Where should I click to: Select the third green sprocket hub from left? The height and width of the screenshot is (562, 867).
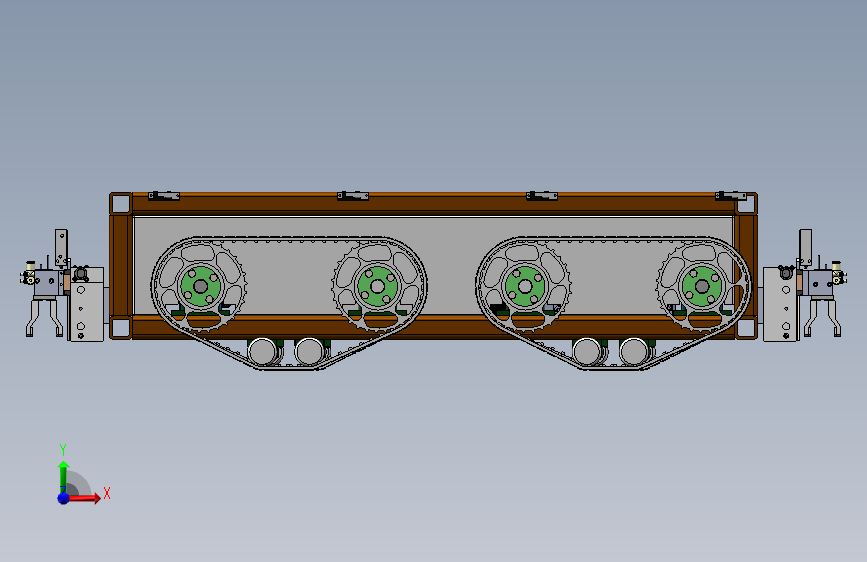[525, 286]
